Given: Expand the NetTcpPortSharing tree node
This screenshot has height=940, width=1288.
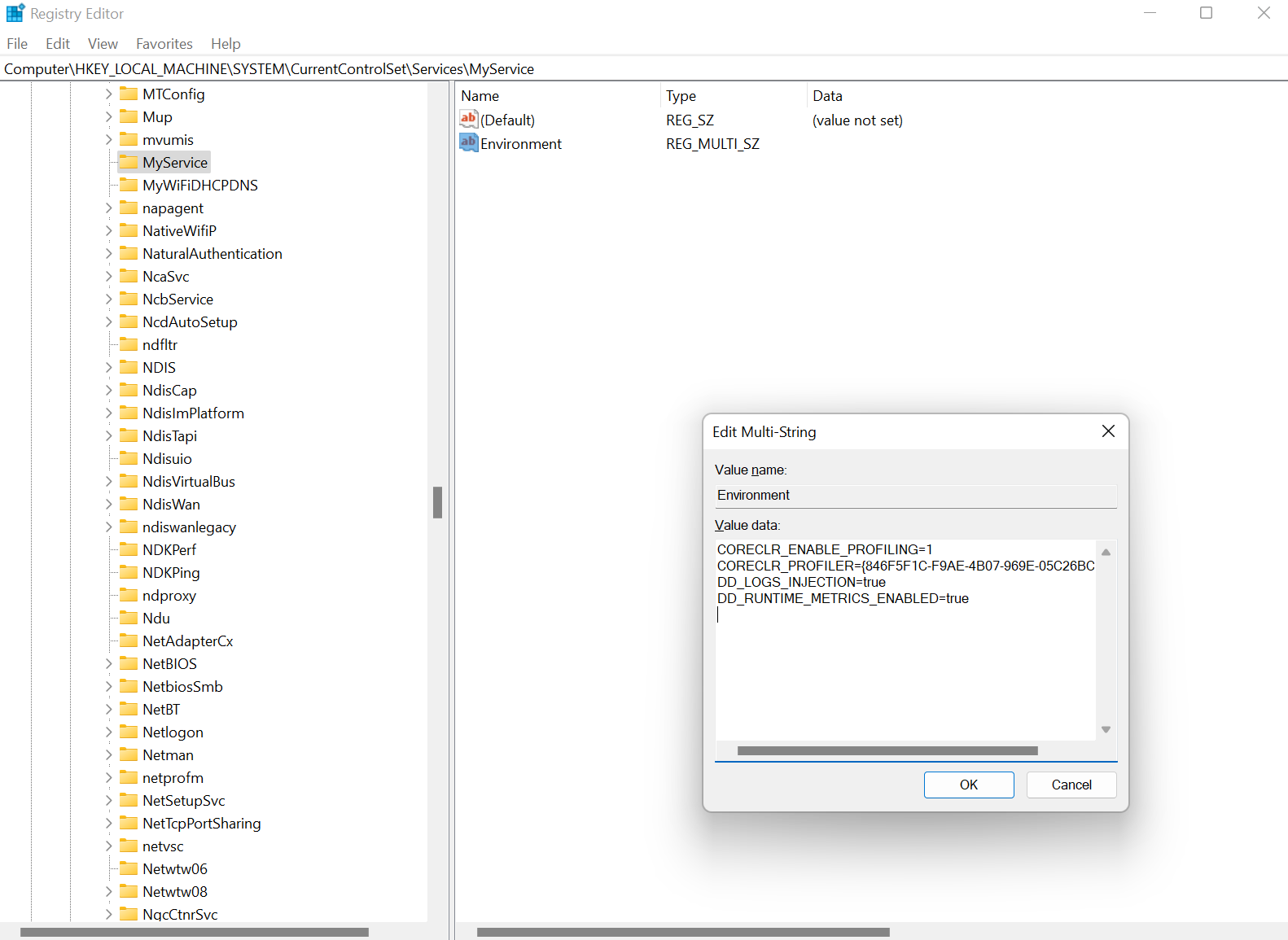Looking at the screenshot, I should click(x=108, y=823).
